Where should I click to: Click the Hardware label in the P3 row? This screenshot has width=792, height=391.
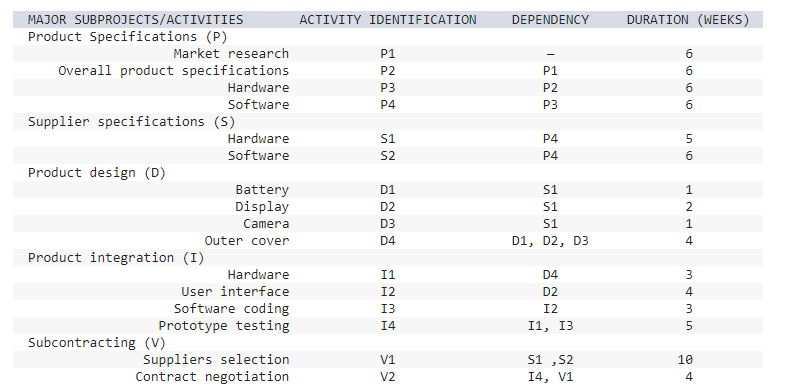point(258,88)
